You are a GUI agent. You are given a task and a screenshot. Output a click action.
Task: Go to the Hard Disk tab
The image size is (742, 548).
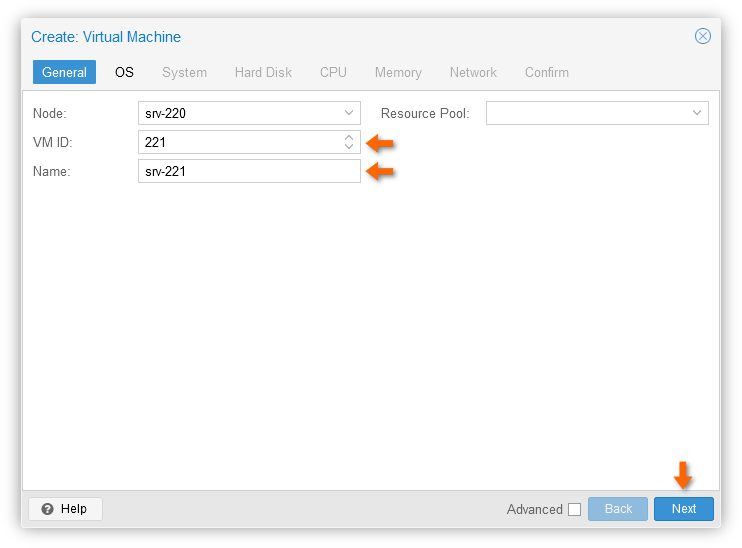click(x=263, y=72)
